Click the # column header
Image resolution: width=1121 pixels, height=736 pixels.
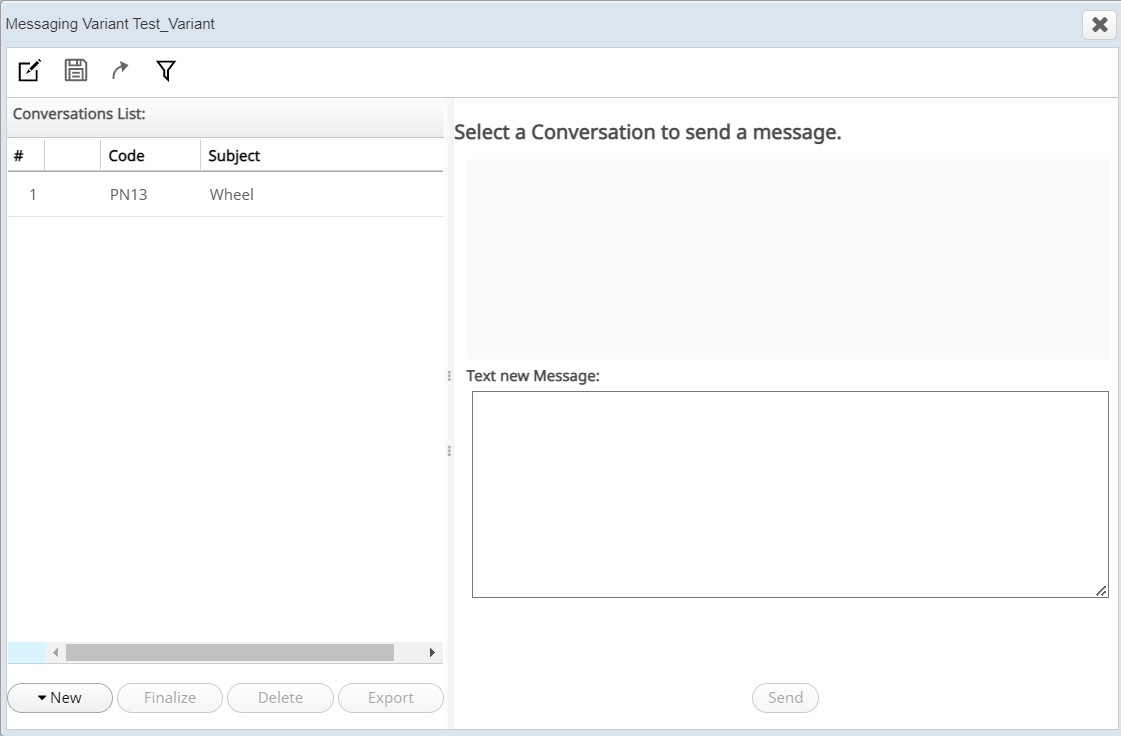point(19,156)
